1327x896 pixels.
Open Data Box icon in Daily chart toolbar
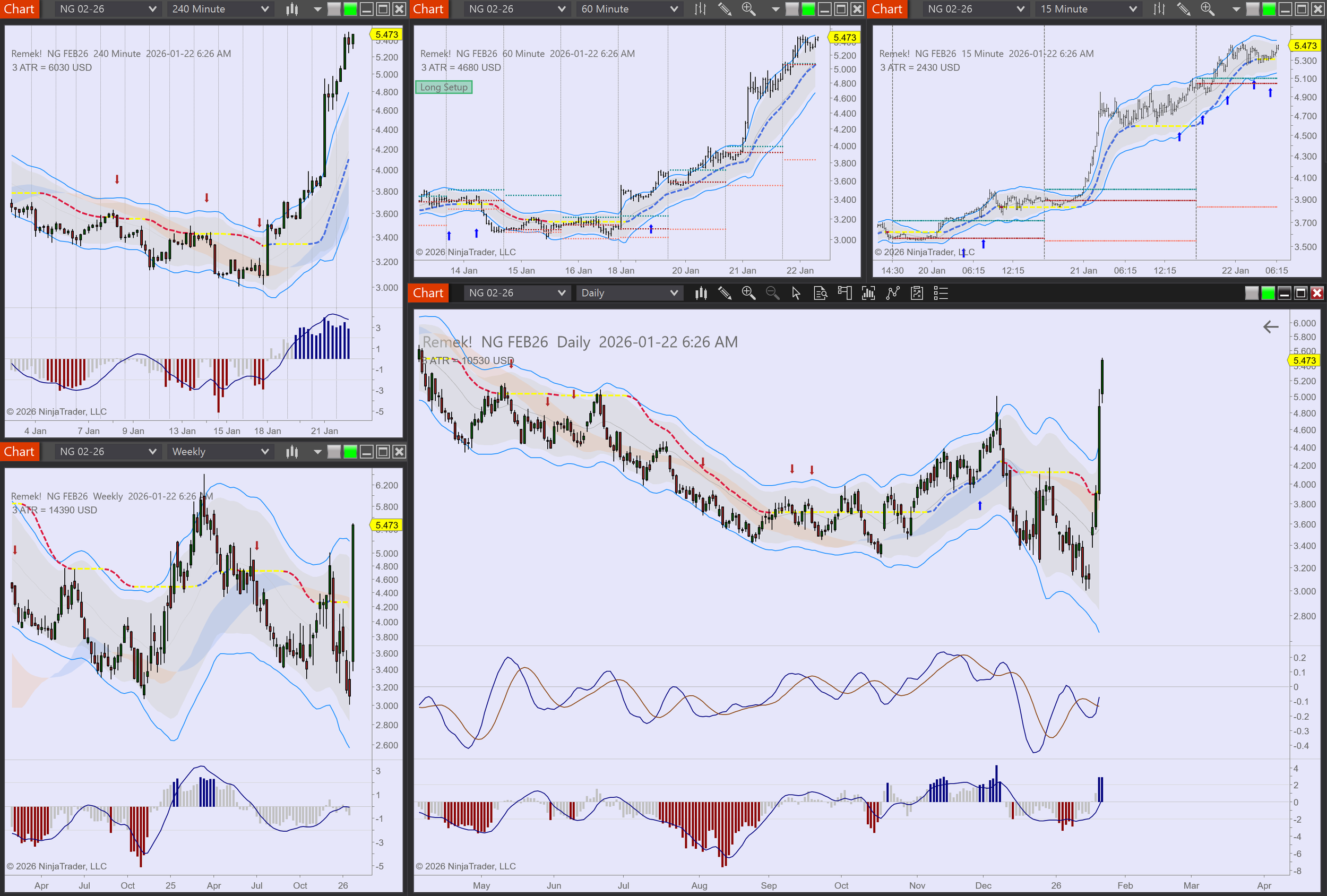(821, 293)
